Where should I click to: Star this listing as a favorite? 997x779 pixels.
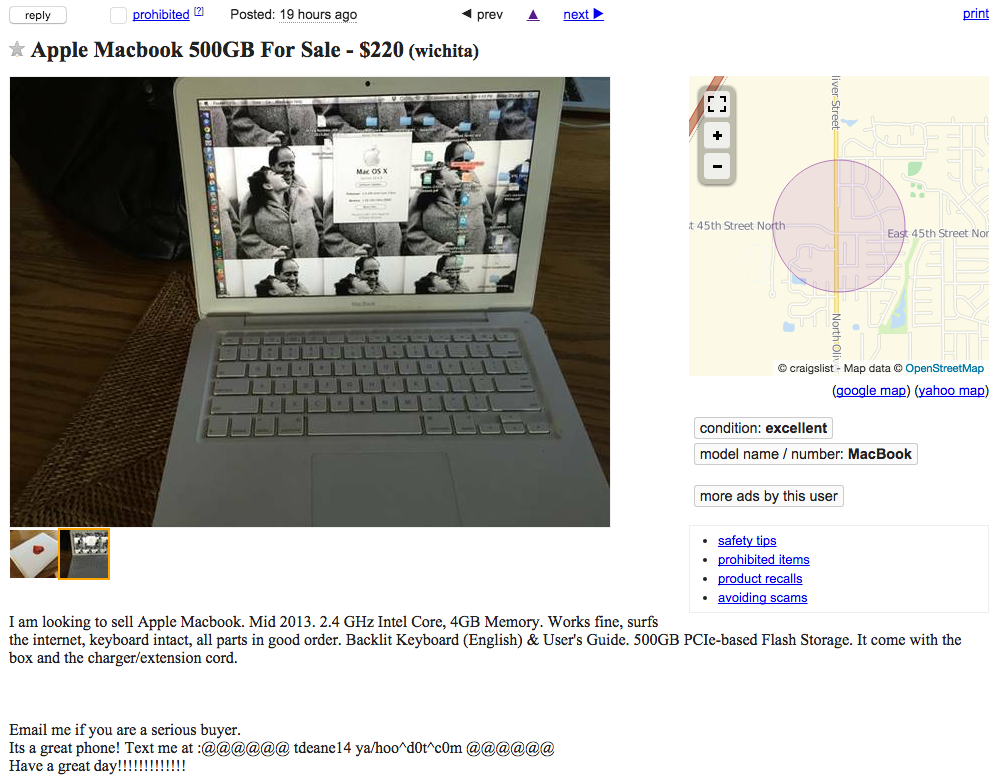tap(17, 49)
